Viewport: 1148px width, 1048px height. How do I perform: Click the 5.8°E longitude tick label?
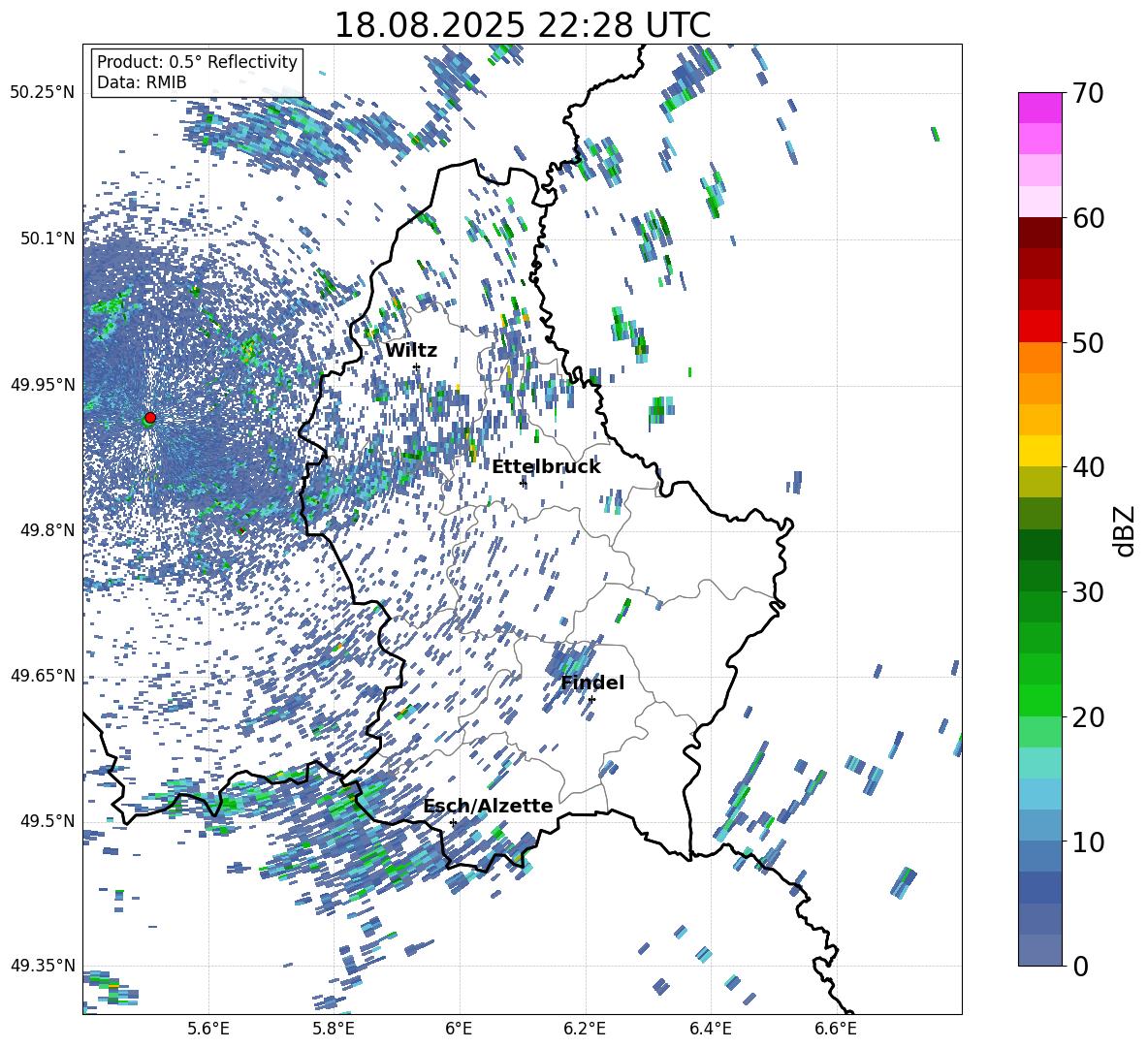334,1029
